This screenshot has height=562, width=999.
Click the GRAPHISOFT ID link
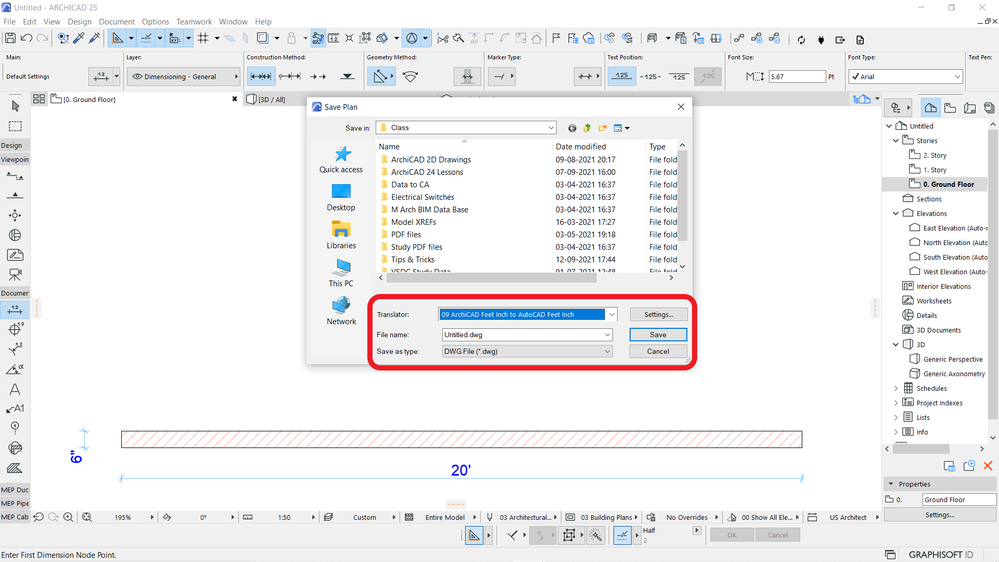coord(940,554)
